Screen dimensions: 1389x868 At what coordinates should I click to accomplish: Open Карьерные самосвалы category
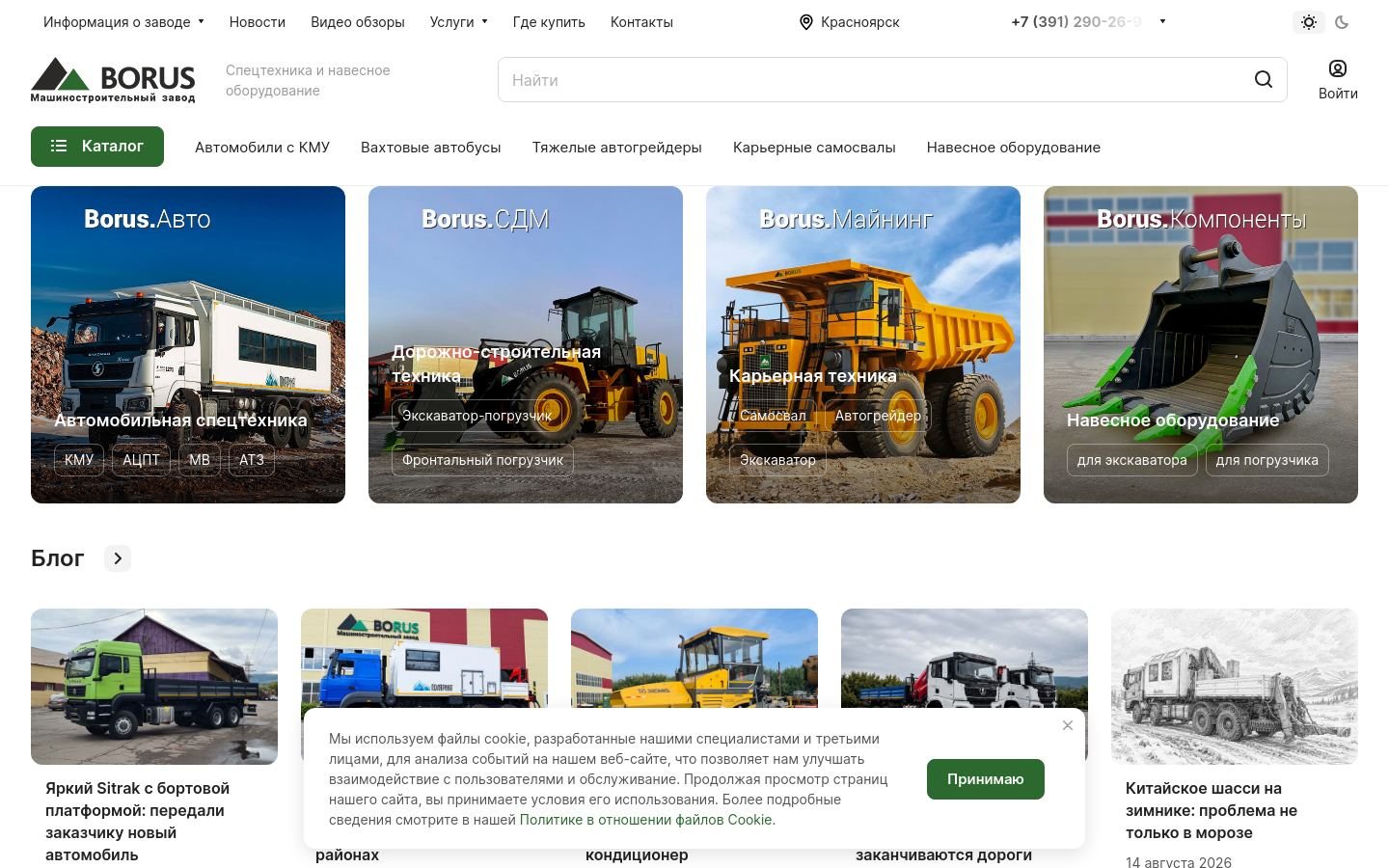pos(814,148)
